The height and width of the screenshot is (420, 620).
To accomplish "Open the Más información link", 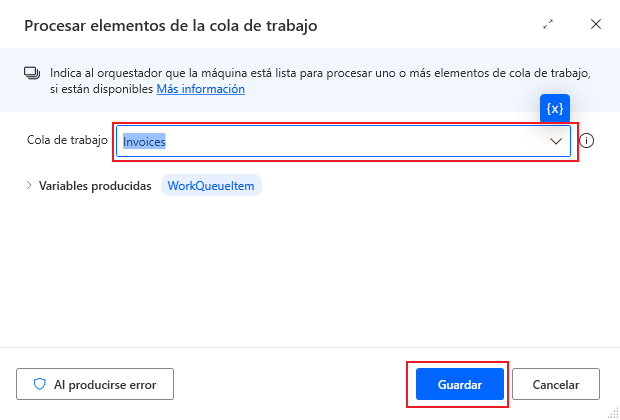I will pos(200,89).
